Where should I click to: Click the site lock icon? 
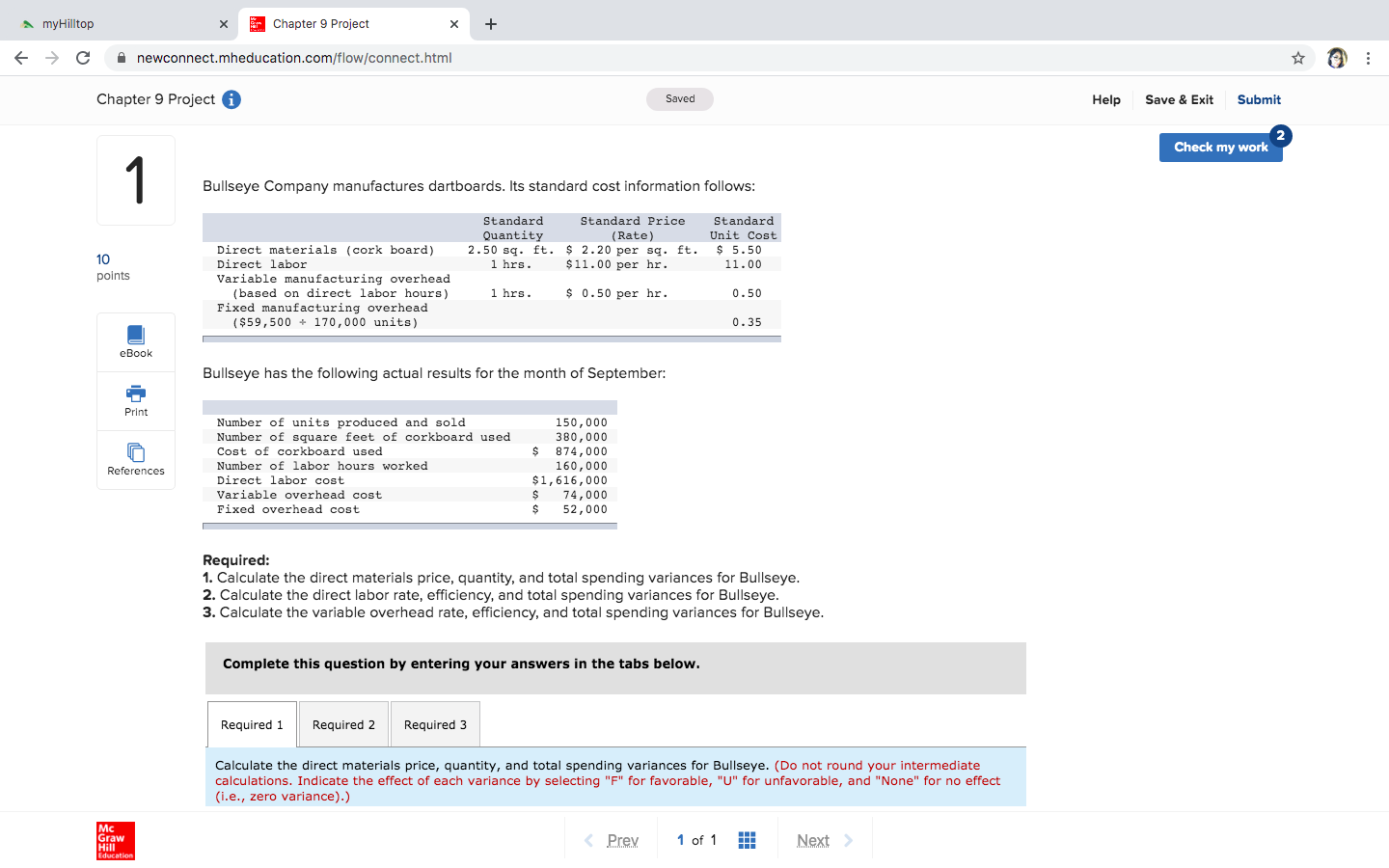122,58
